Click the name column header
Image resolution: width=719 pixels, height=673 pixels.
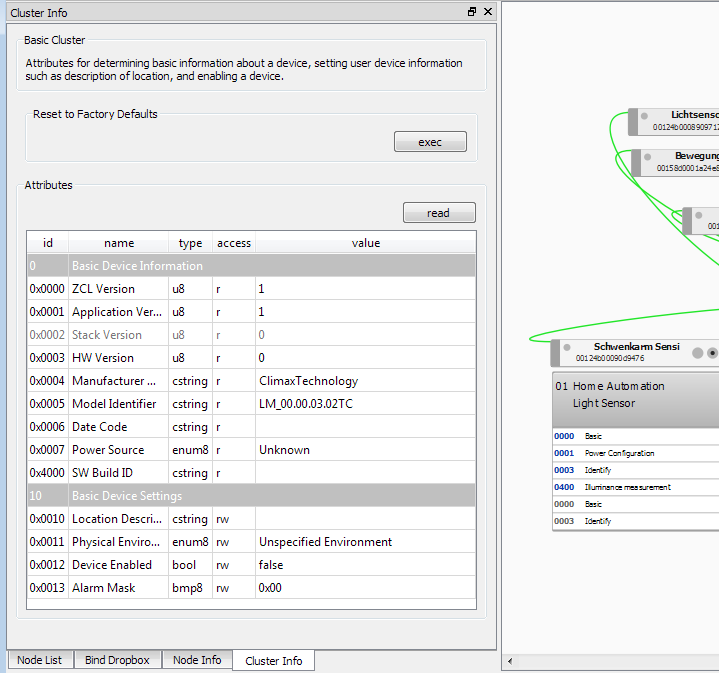[119, 243]
